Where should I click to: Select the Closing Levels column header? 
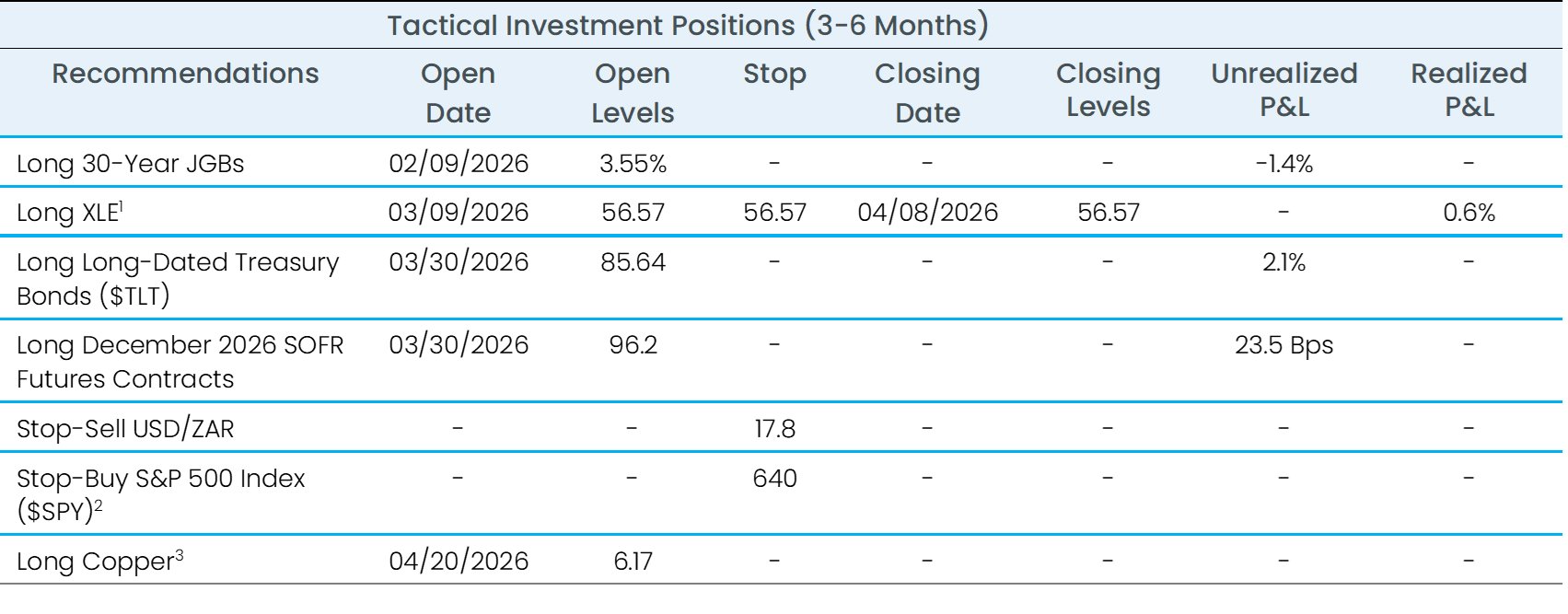pos(1108,89)
